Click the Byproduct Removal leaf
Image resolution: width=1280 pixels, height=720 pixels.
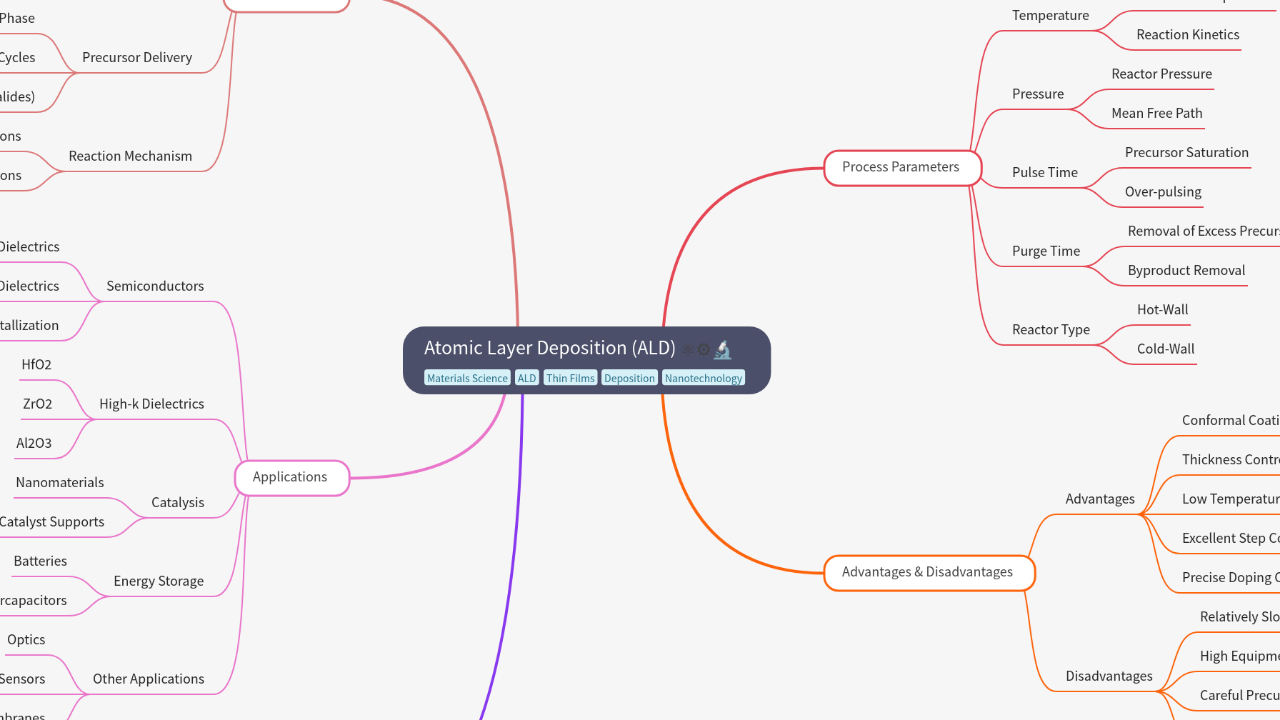pos(1186,270)
